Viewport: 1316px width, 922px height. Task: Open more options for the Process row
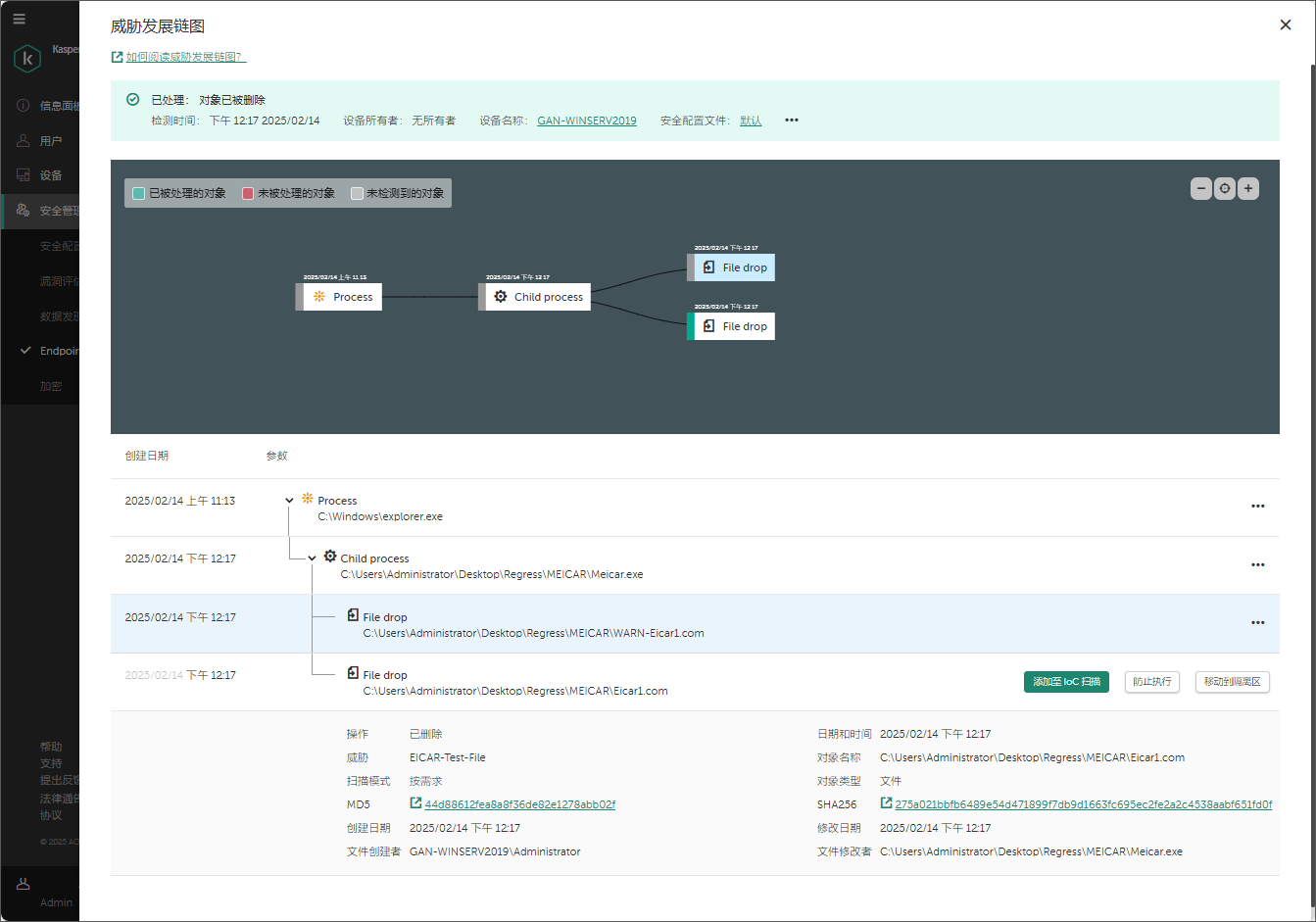[1257, 507]
